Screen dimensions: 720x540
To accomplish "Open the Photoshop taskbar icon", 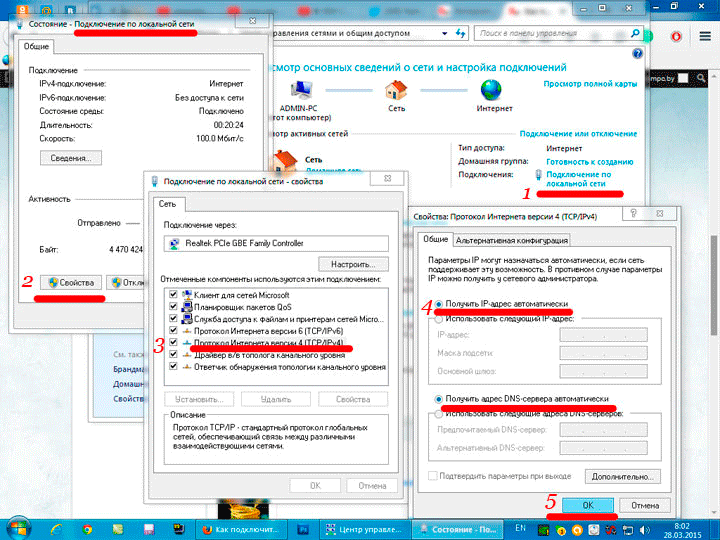I will click(x=303, y=529).
